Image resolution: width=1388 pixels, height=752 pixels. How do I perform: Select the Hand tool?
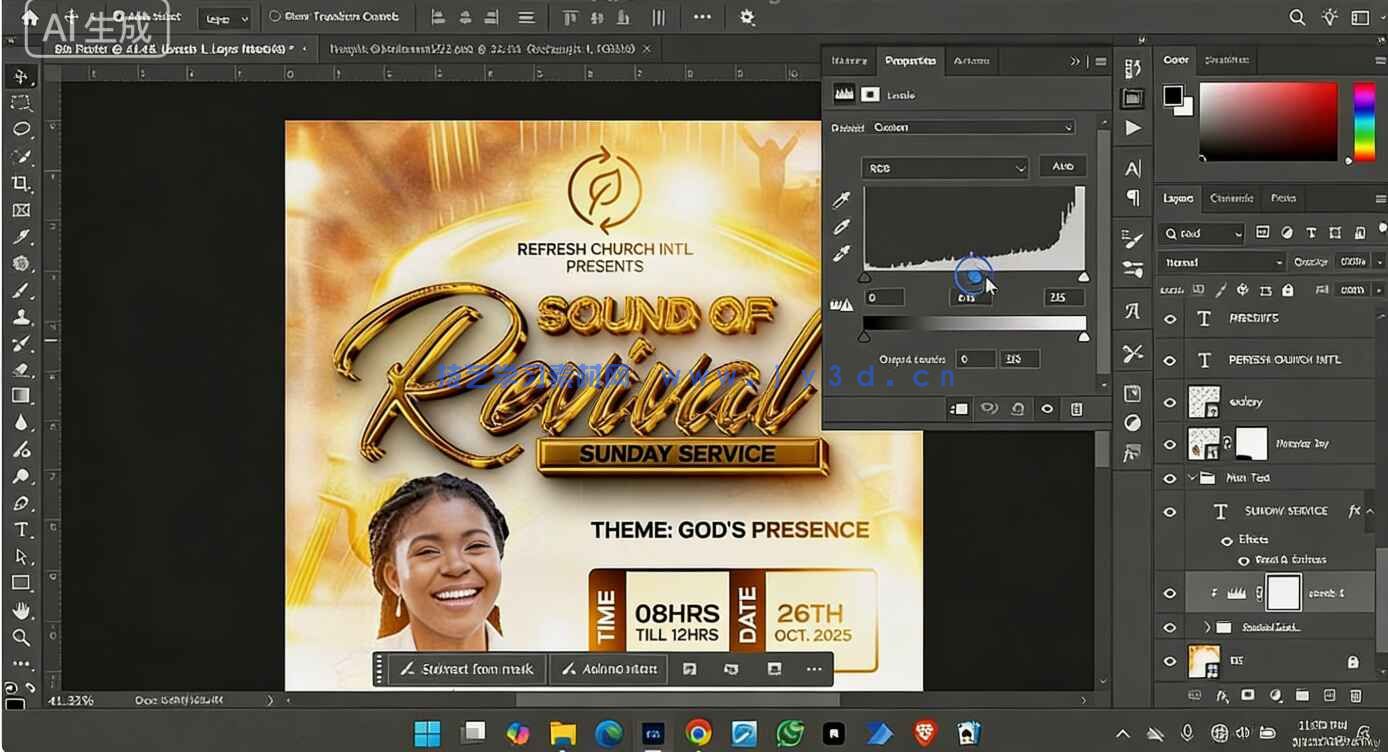tap(21, 610)
